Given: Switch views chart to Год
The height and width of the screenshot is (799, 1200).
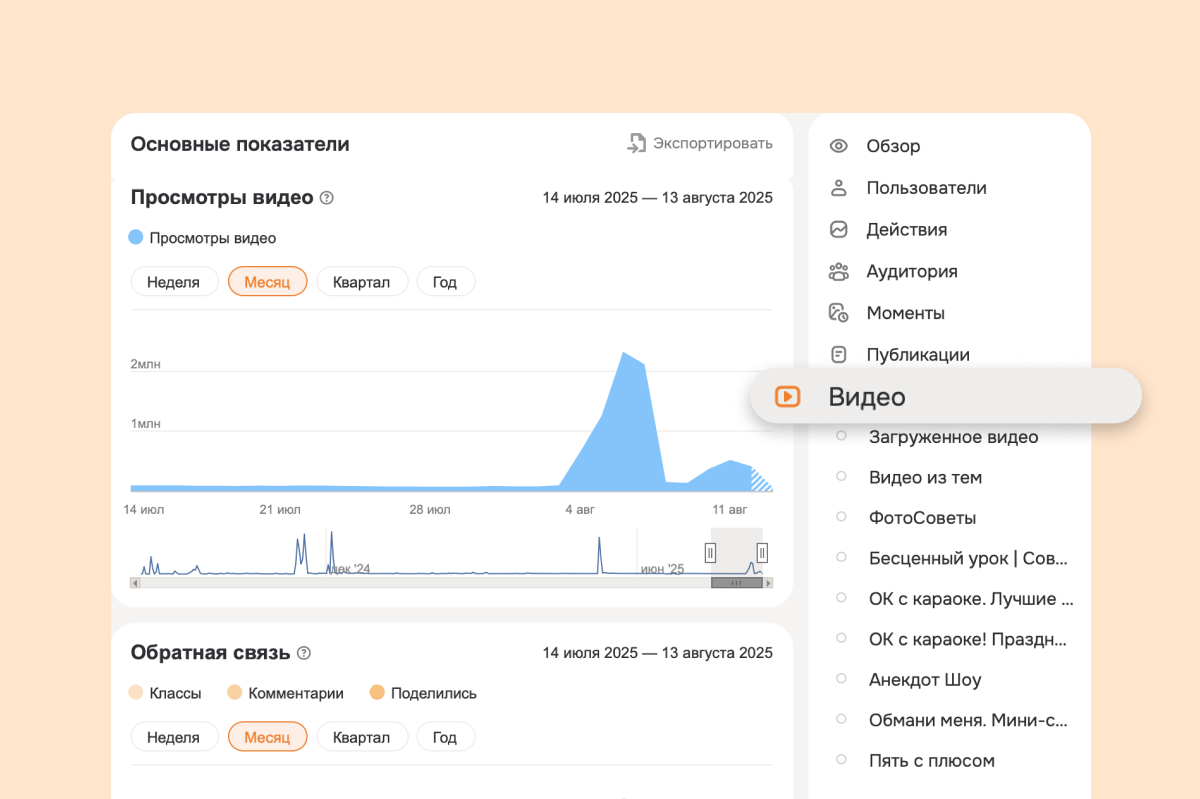Looking at the screenshot, I should [445, 282].
